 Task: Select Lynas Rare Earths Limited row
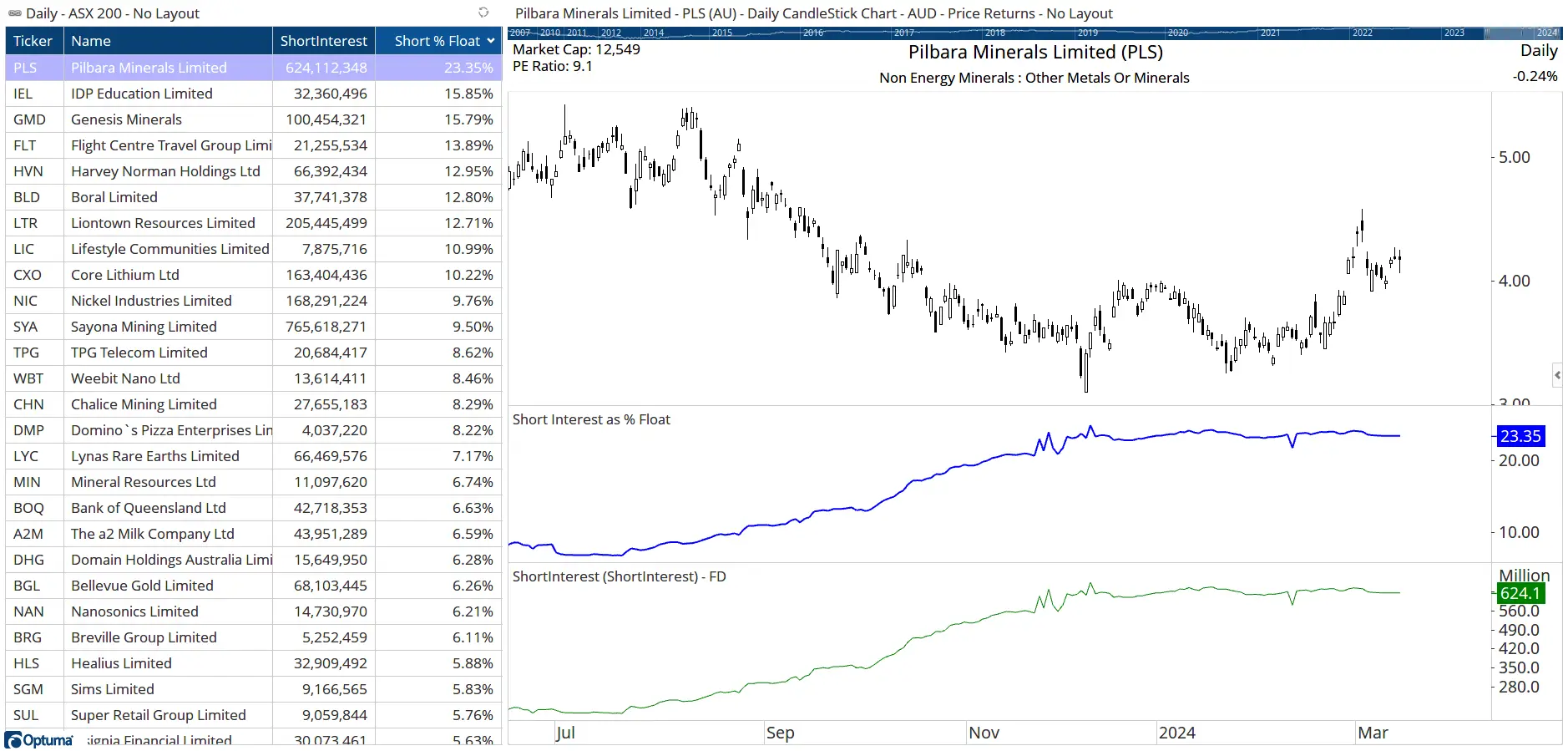point(253,456)
